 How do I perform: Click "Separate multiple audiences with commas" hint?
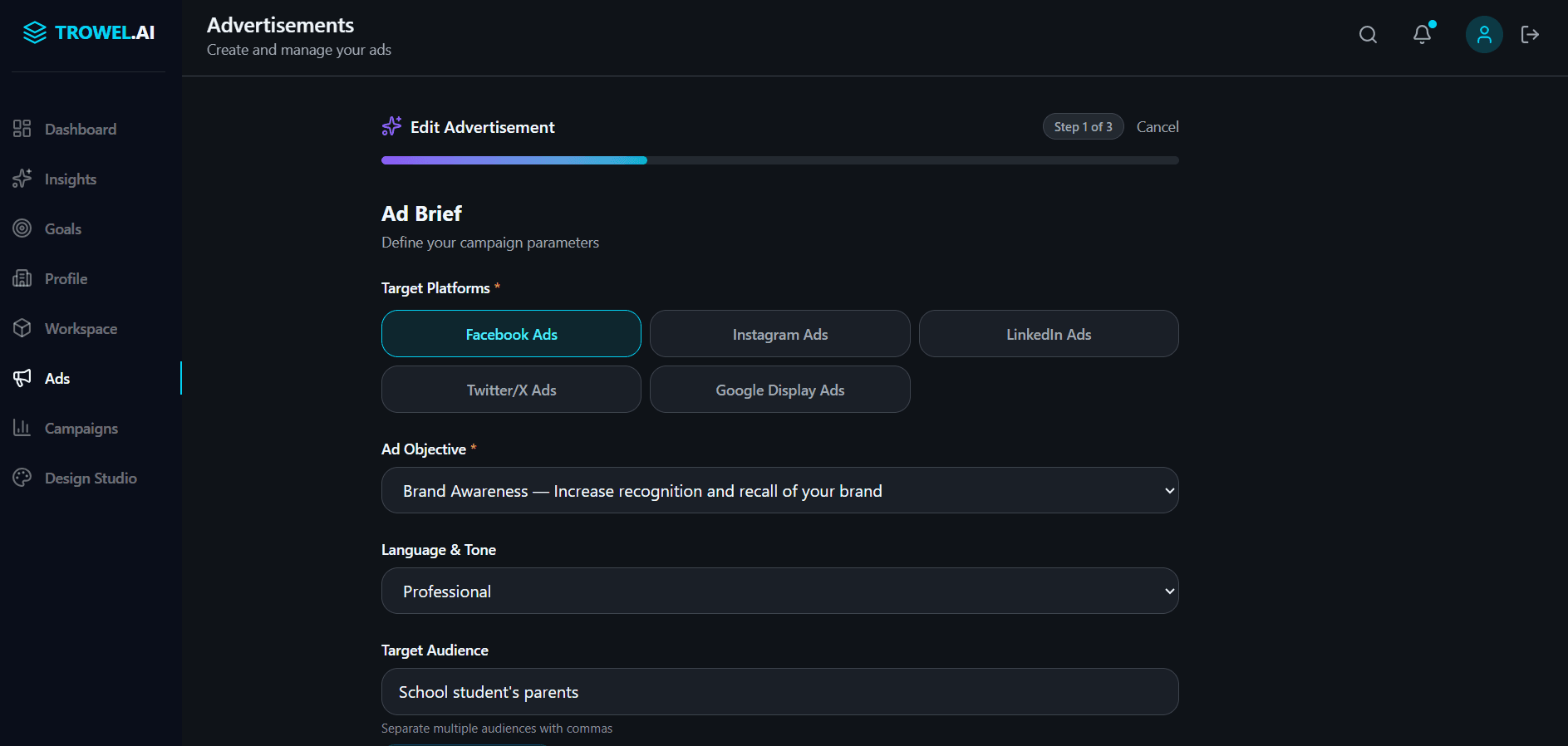pyautogui.click(x=497, y=729)
